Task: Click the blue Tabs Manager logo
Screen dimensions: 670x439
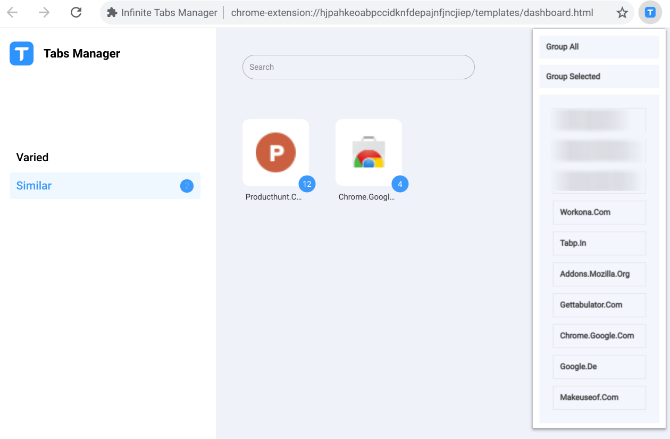Action: 22,53
